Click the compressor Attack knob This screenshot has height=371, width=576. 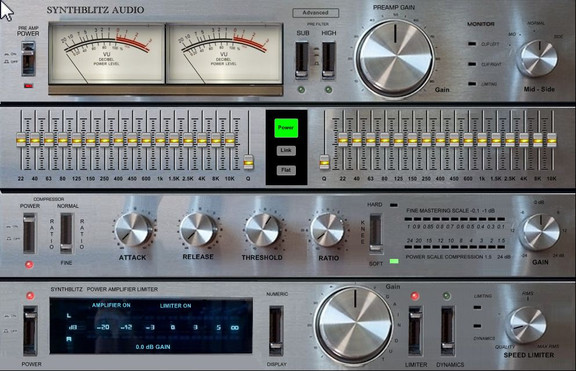click(x=133, y=230)
